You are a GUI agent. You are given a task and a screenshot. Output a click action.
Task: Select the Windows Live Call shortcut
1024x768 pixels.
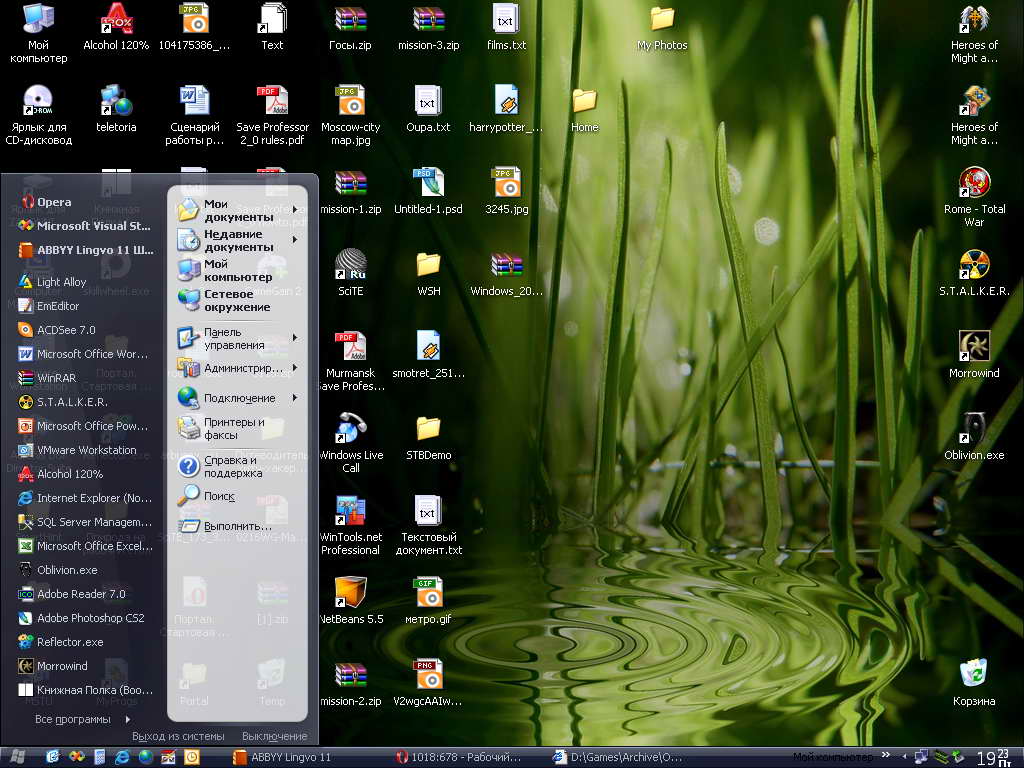pos(351,443)
